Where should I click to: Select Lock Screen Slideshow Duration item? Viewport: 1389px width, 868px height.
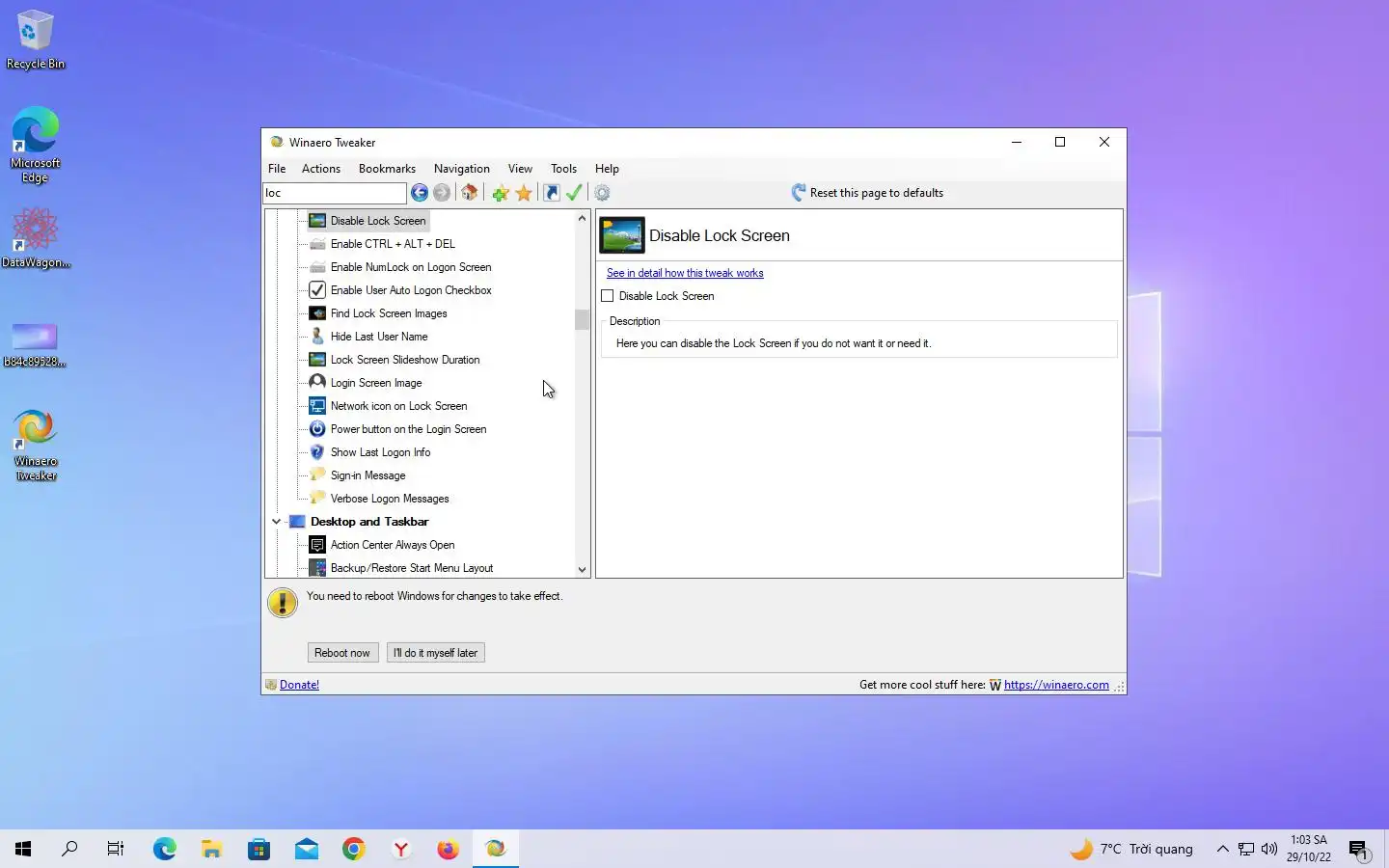click(395, 360)
